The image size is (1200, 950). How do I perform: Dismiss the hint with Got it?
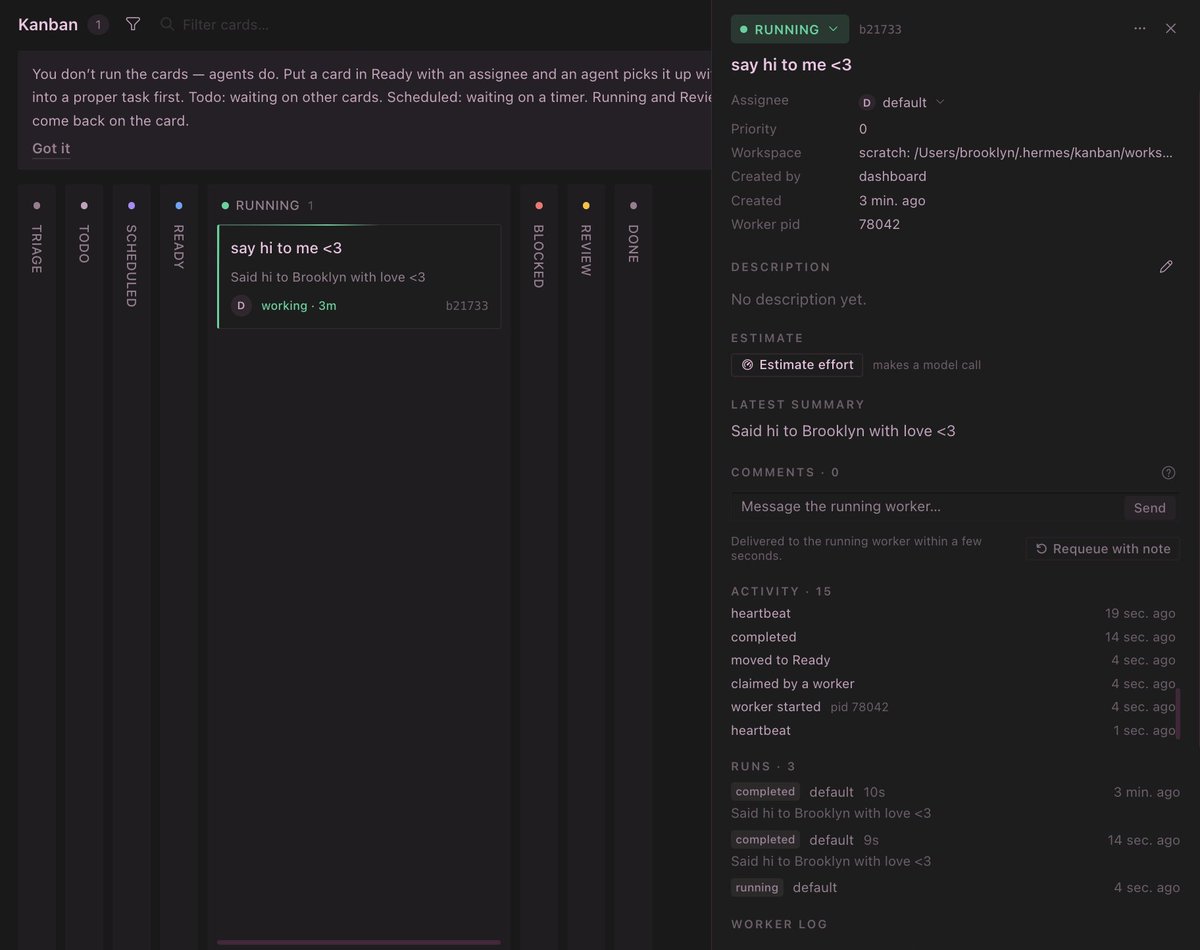[x=51, y=148]
